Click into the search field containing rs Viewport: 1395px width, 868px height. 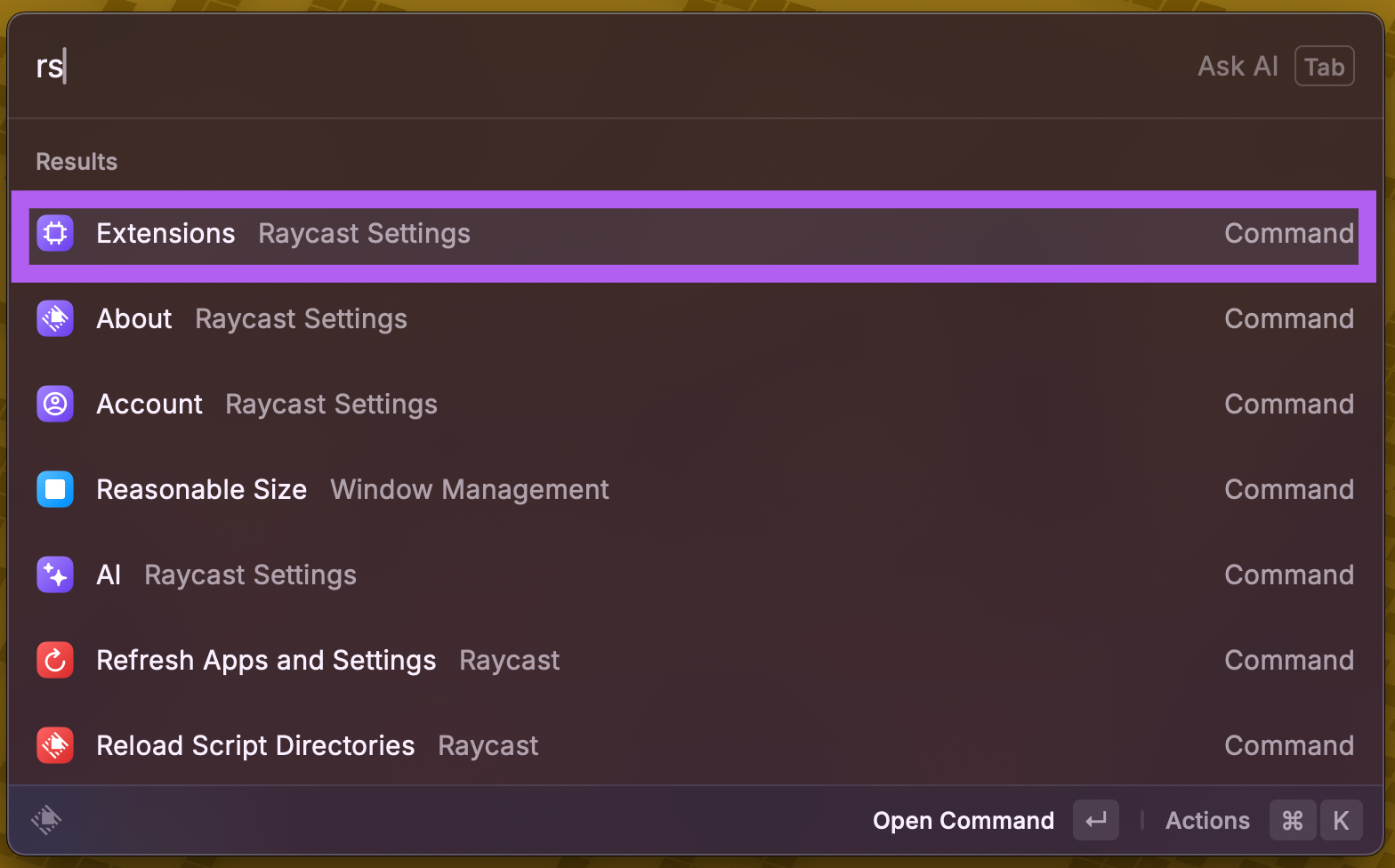534,67
